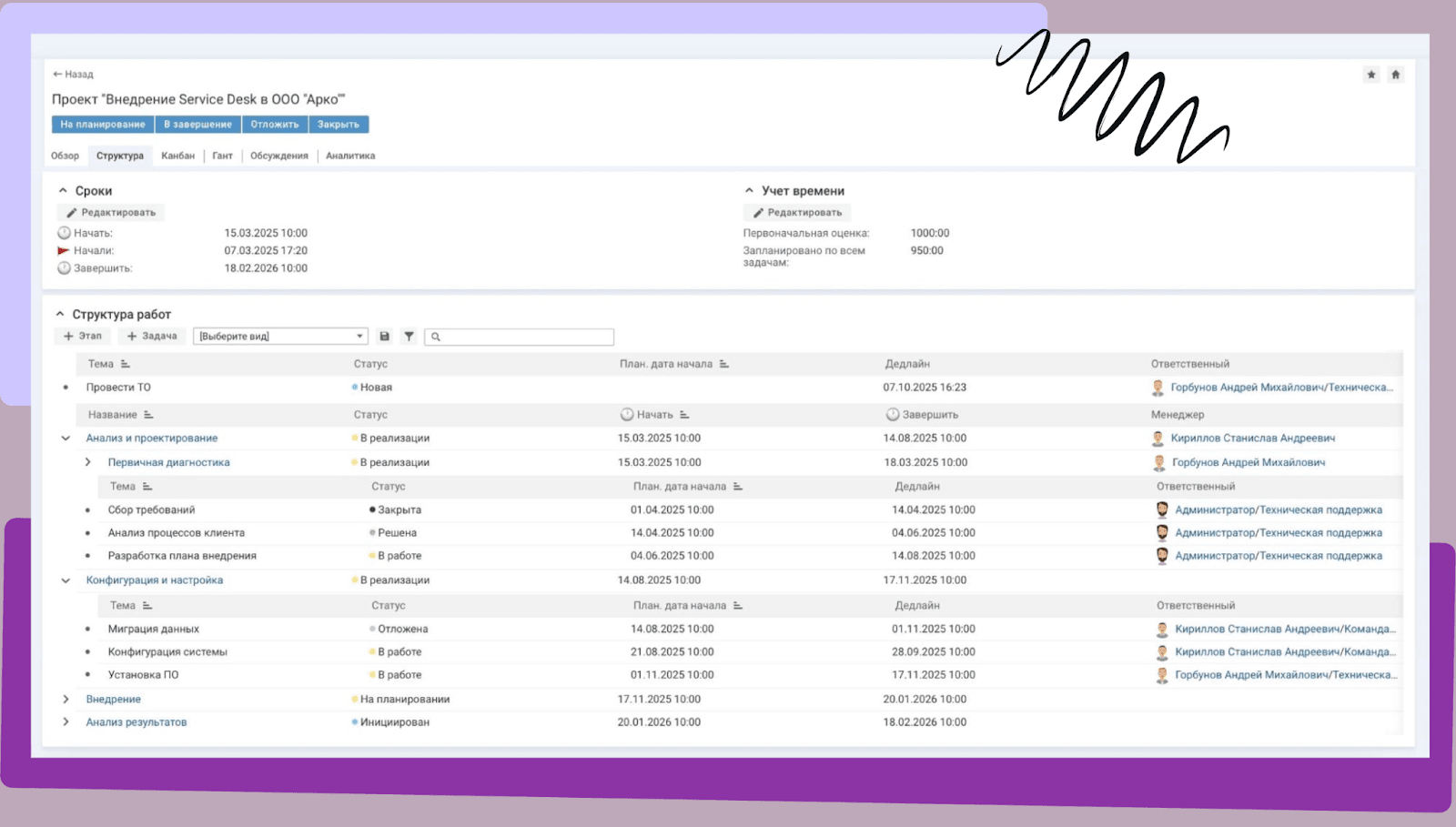The image size is (1456, 827).
Task: Expand the Внедрение stage row
Action: pyautogui.click(x=66, y=699)
